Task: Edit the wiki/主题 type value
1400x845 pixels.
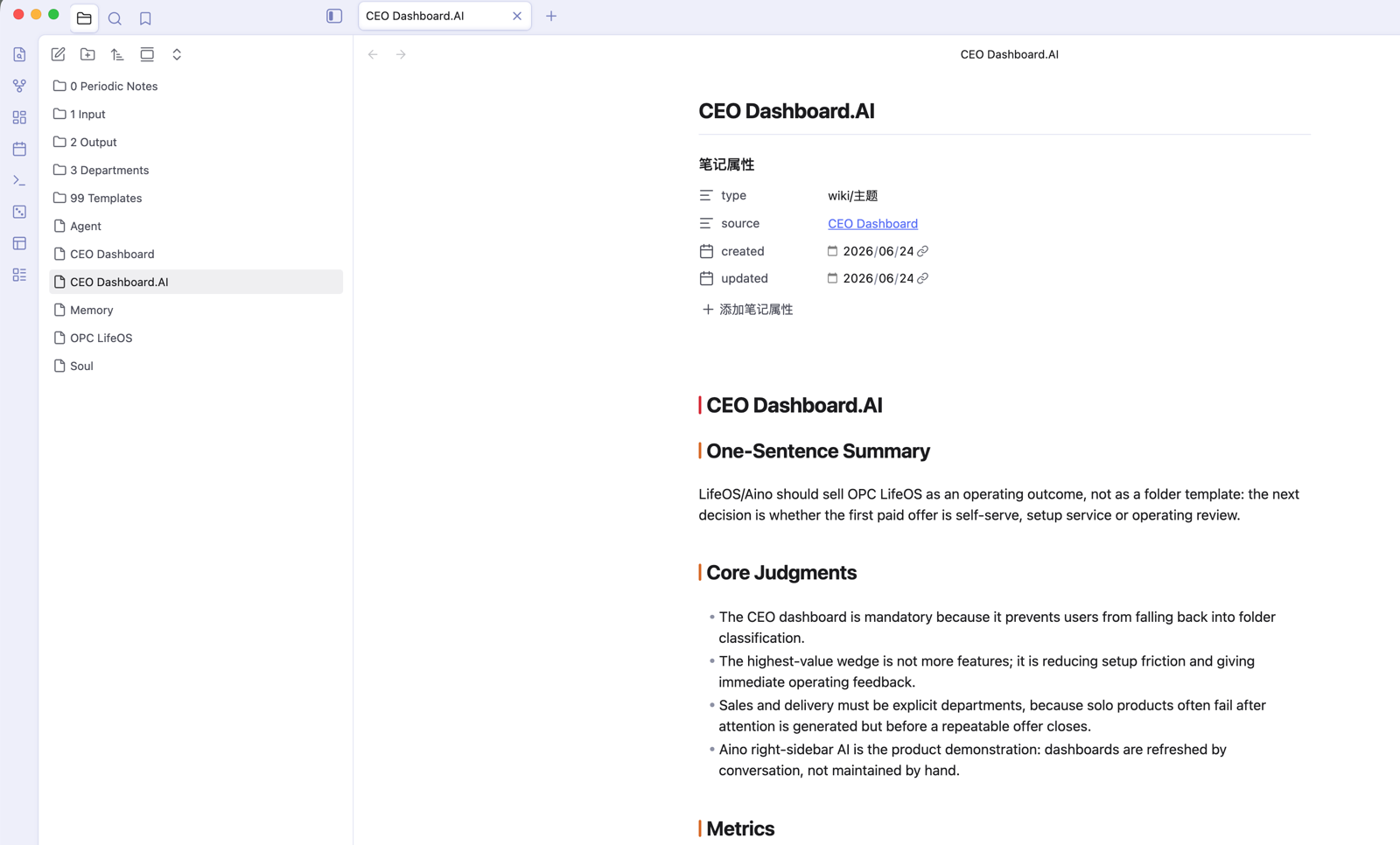Action: pyautogui.click(x=853, y=196)
